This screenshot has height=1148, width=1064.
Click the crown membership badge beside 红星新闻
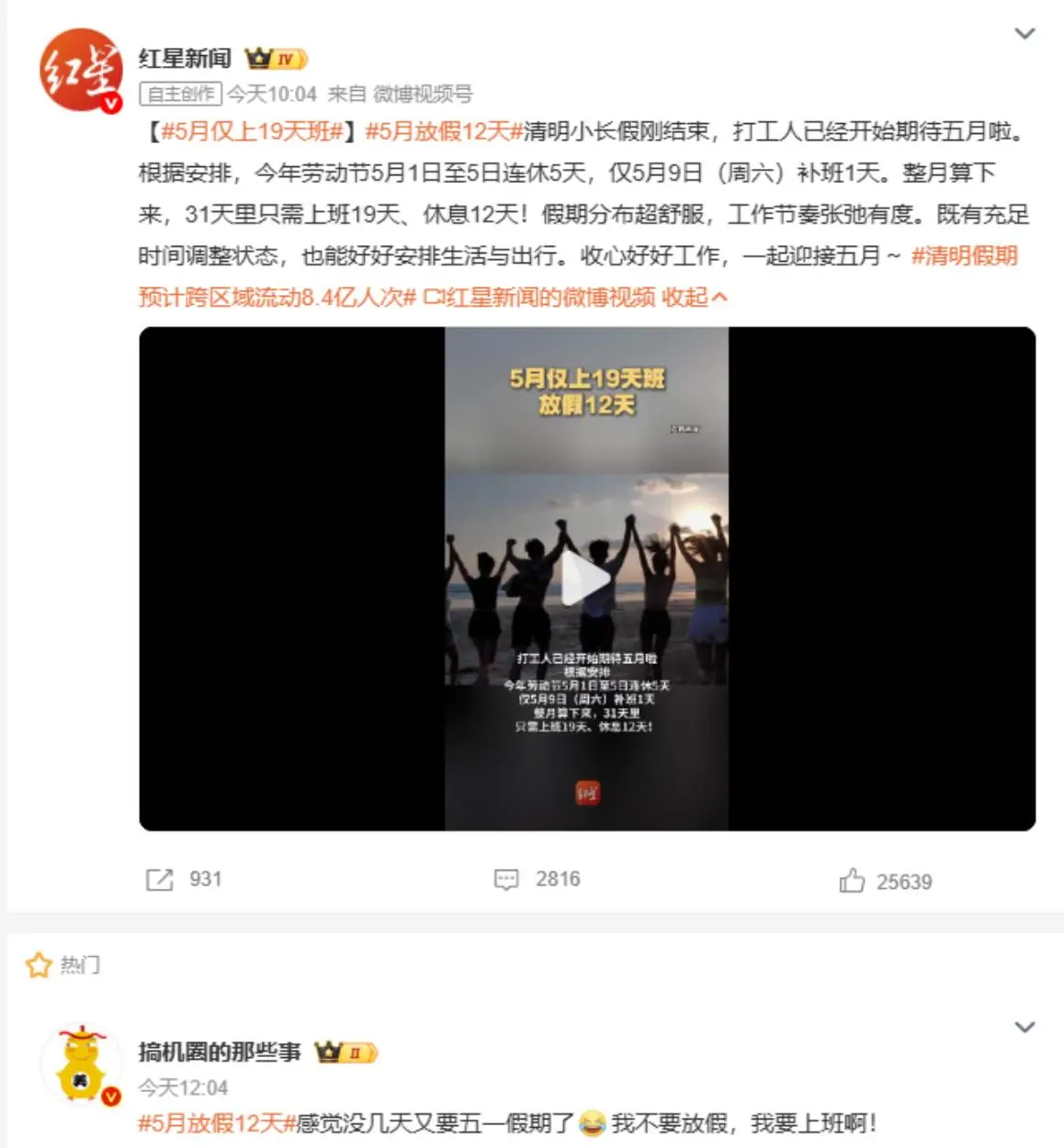pyautogui.click(x=276, y=59)
